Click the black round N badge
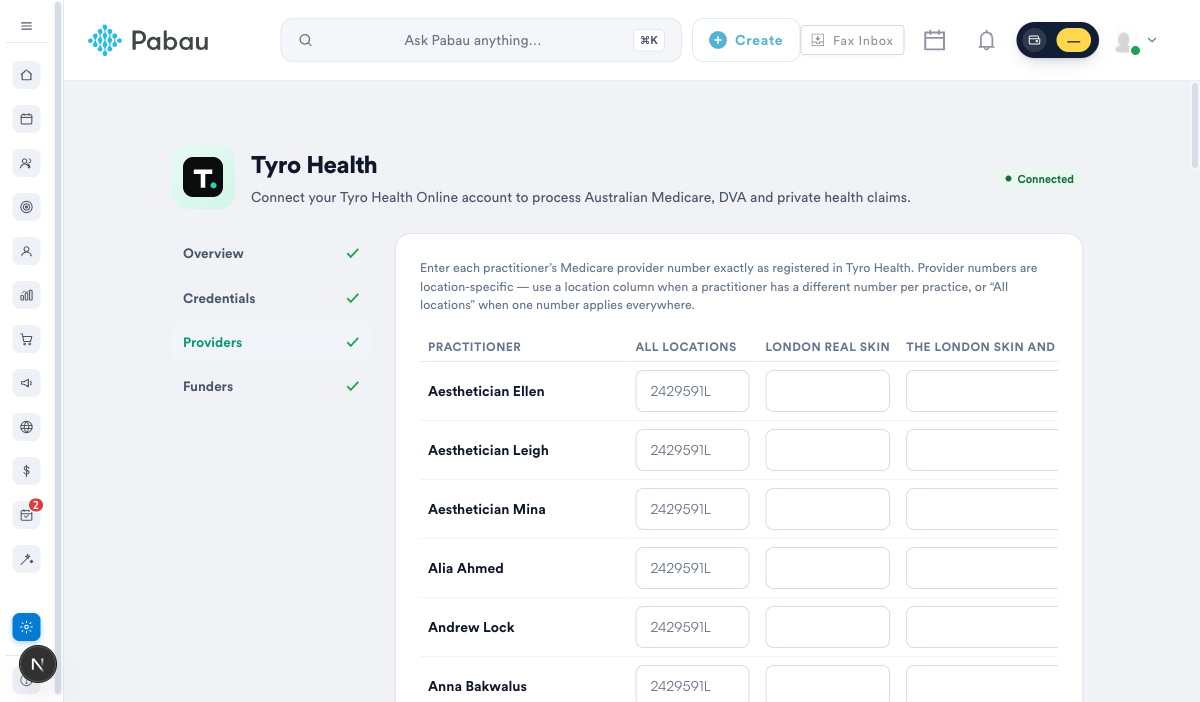This screenshot has height=702, width=1200. point(38,664)
